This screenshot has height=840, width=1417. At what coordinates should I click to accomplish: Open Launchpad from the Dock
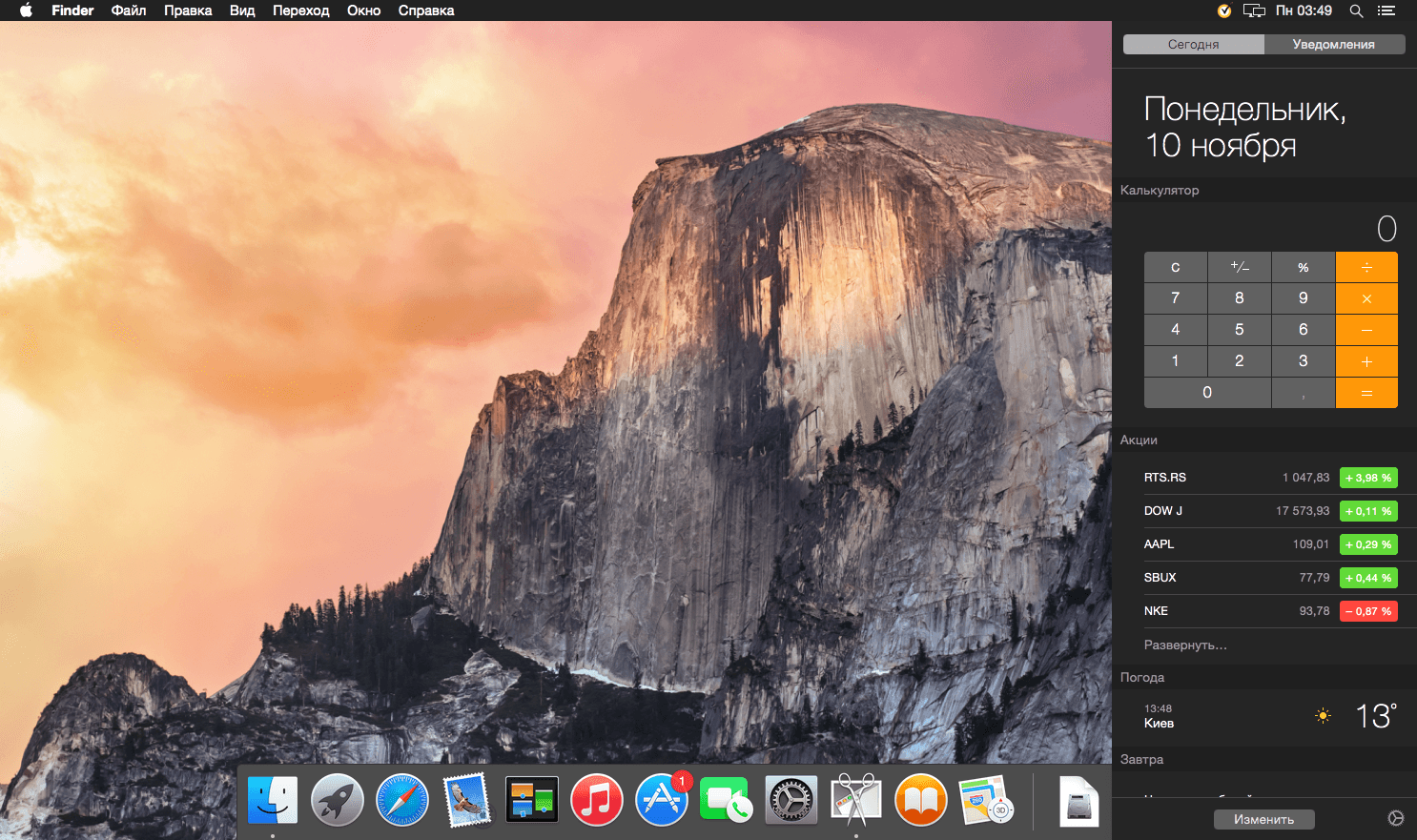[x=338, y=799]
